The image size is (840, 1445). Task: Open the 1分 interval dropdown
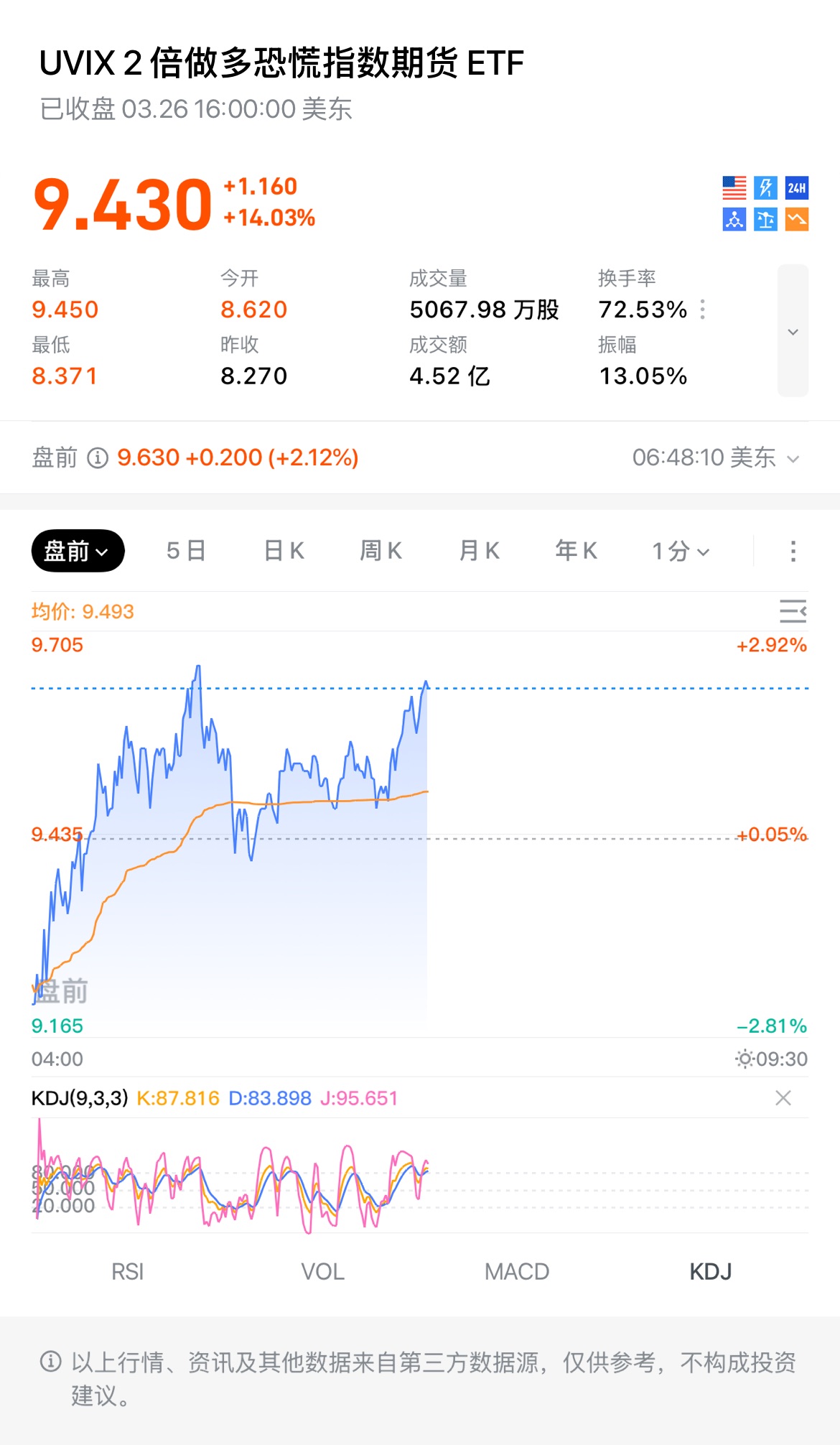(x=680, y=551)
